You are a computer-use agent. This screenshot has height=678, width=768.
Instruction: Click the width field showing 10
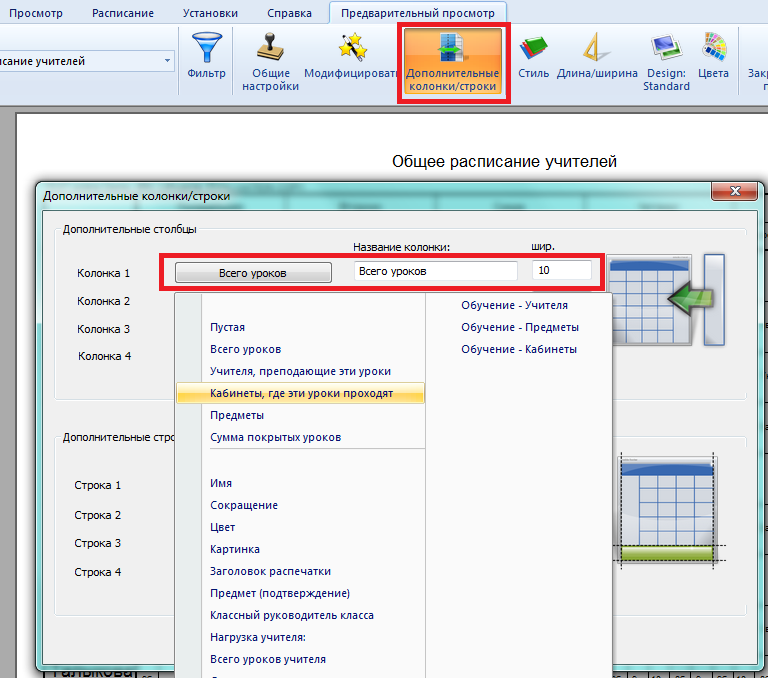[561, 271]
